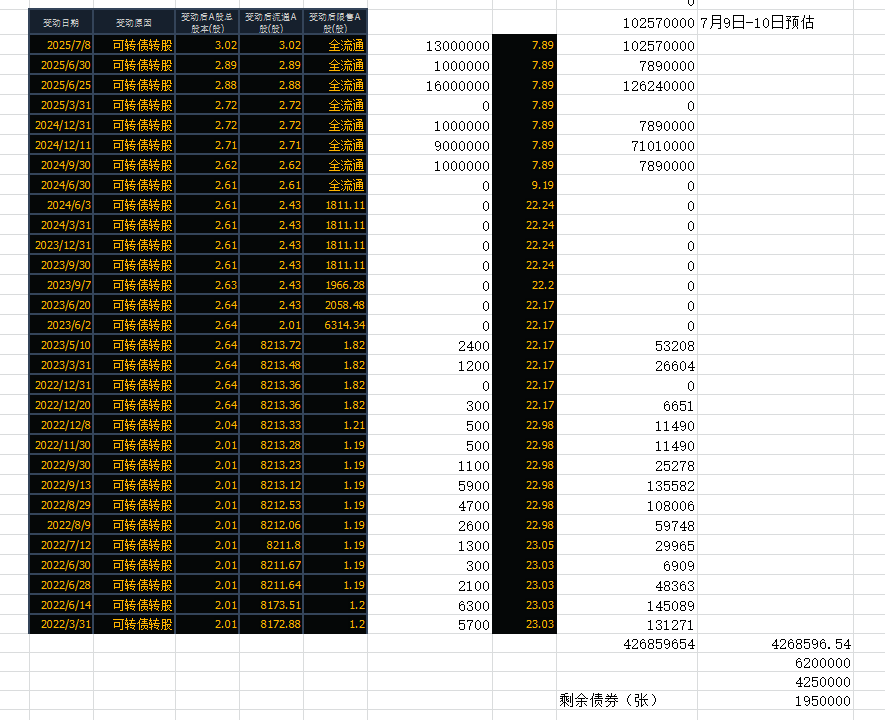
Task: Select the cell showing 6651
Action: click(x=626, y=406)
